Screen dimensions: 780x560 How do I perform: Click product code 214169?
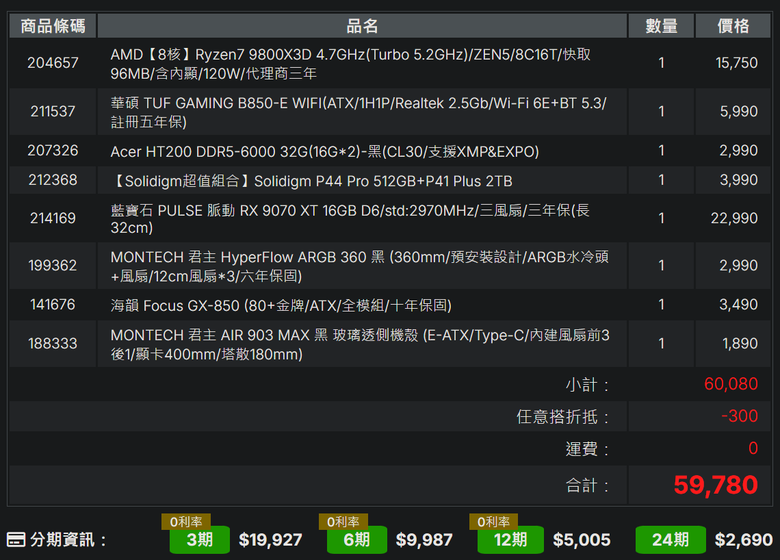click(53, 218)
